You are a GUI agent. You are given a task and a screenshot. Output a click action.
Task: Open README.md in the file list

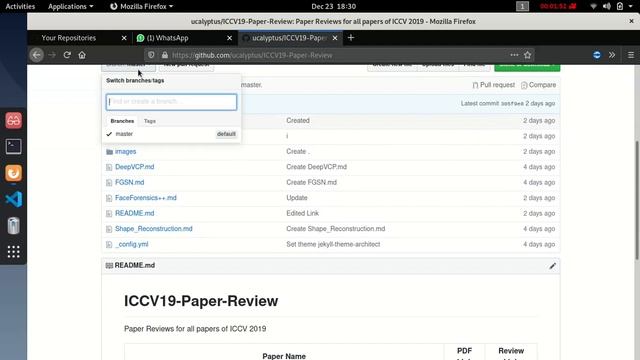tap(134, 213)
